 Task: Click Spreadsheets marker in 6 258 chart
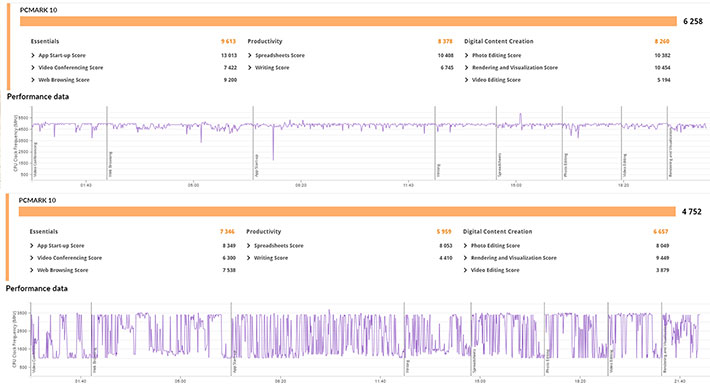[499, 165]
